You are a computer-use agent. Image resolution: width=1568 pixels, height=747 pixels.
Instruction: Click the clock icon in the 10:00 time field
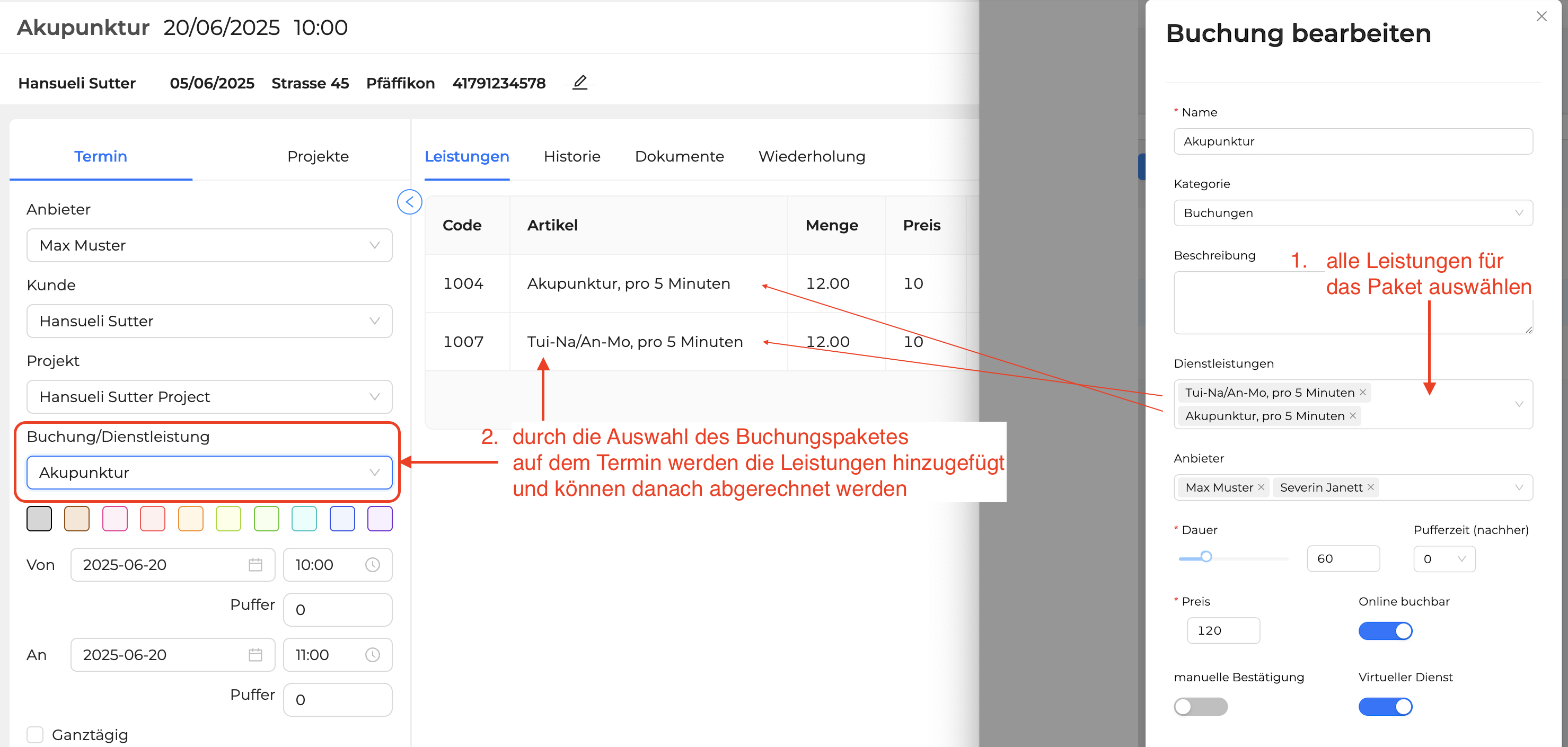[372, 565]
